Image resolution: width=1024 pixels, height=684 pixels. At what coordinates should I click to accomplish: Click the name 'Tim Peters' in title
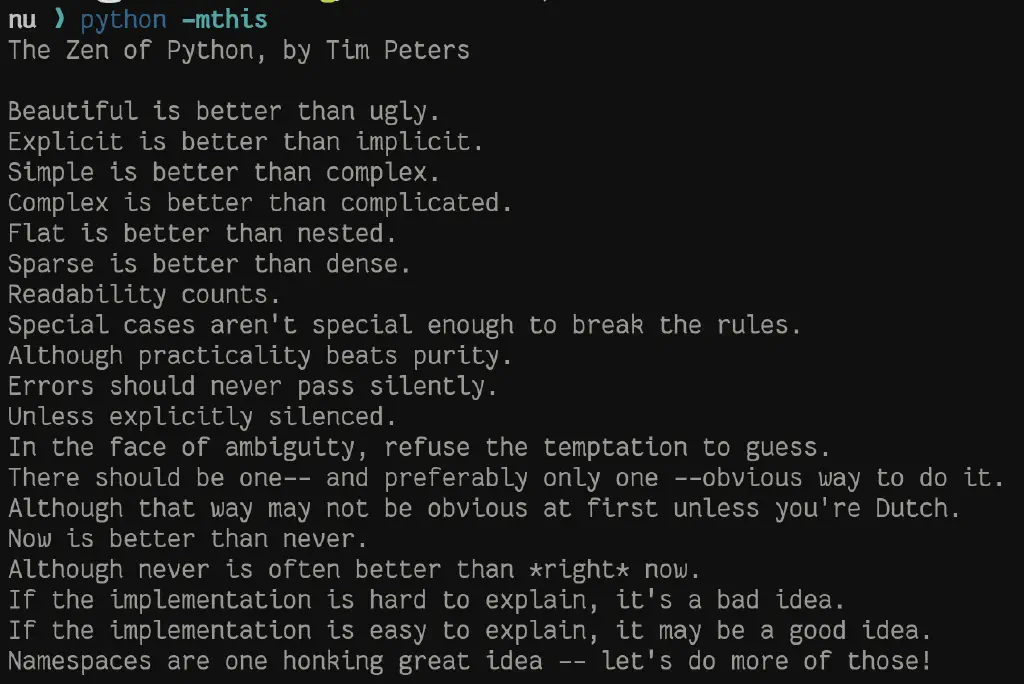tap(398, 50)
